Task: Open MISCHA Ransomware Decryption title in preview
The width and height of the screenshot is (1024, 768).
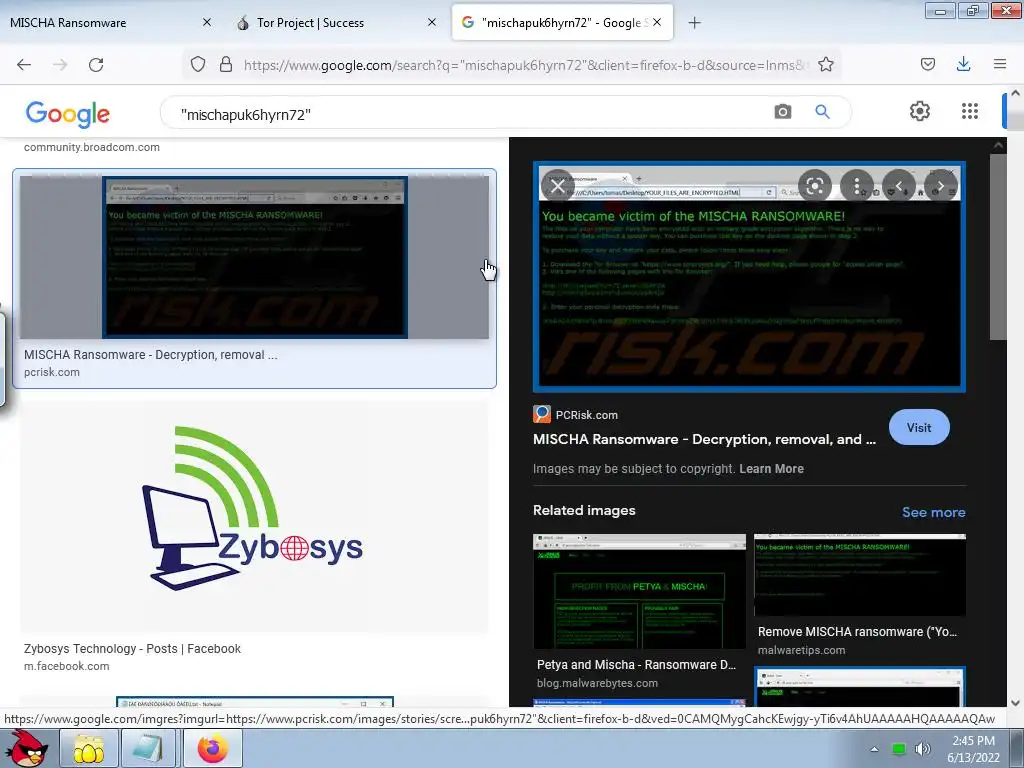Action: click(x=704, y=440)
